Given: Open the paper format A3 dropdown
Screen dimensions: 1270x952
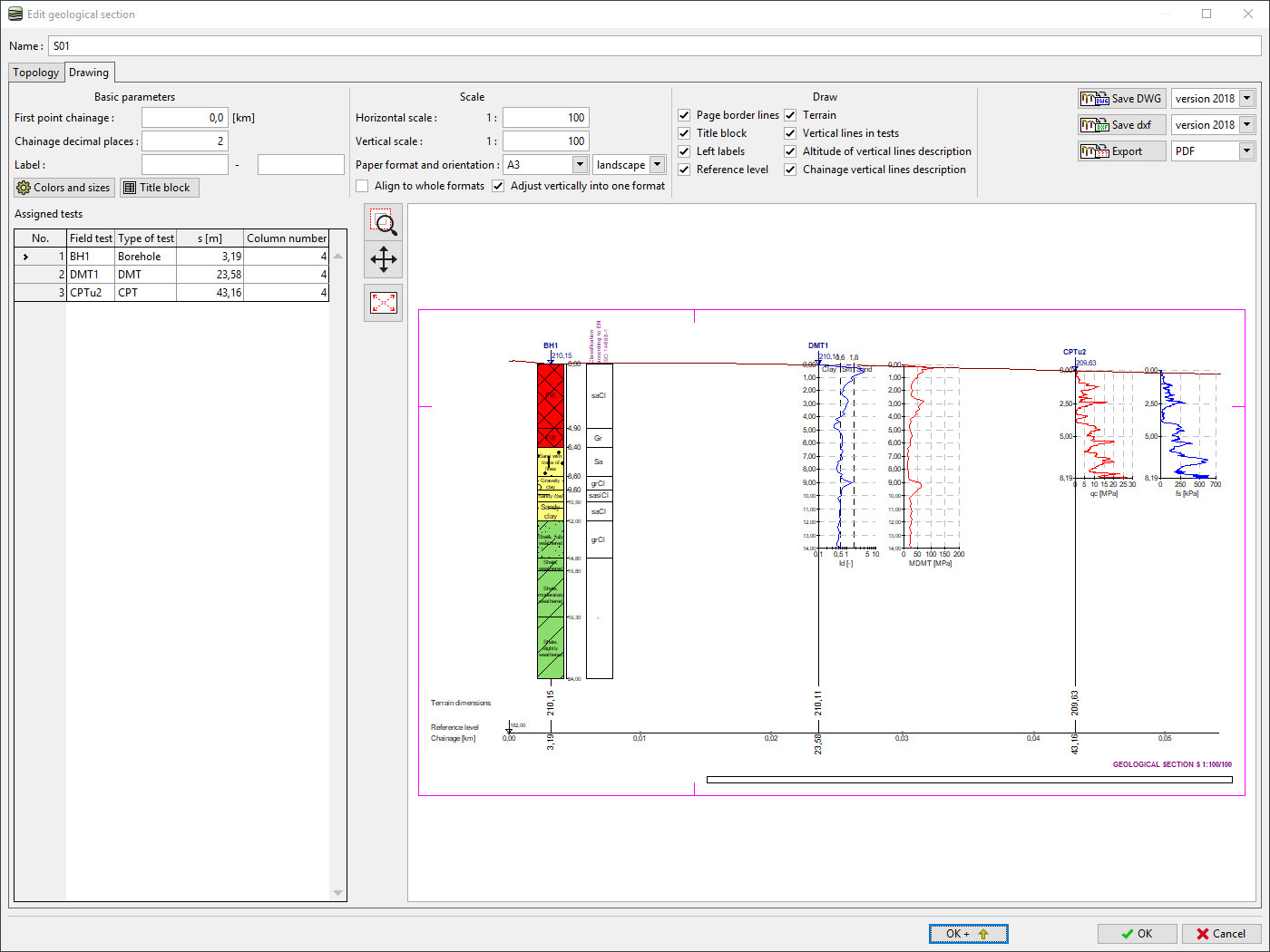Looking at the screenshot, I should pos(580,165).
